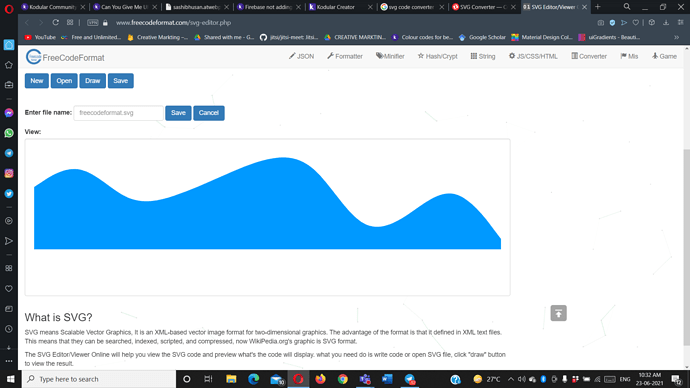This screenshot has height=388, width=690.
Task: Open Twitter in Opera sidebar
Action: [9, 194]
